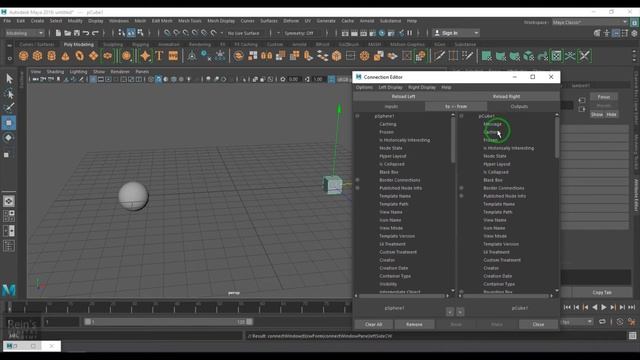Open the Workspace Maya Classic dropdown
Viewport: 640px width, 360px height.
click(590, 22)
